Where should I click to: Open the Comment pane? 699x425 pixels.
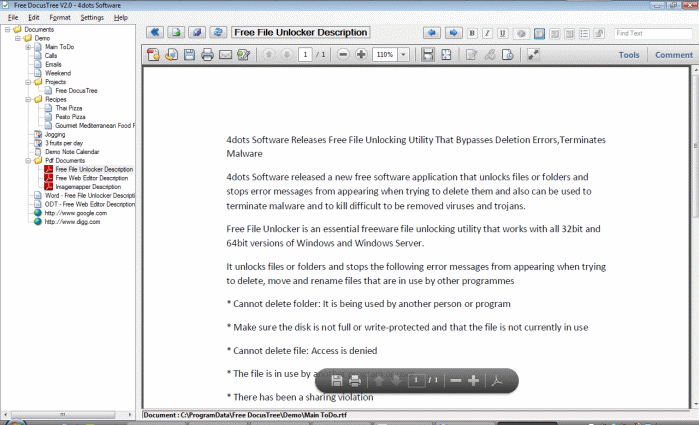point(673,55)
